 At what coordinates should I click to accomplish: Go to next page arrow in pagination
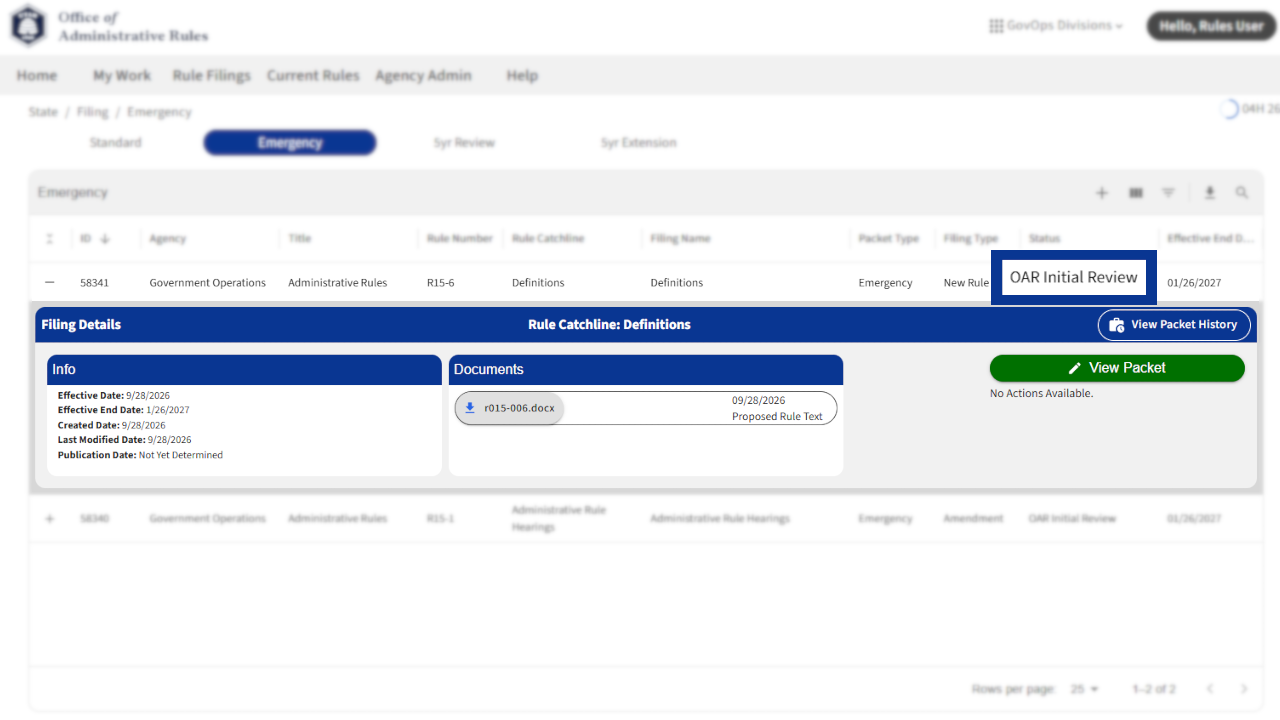(x=1244, y=689)
